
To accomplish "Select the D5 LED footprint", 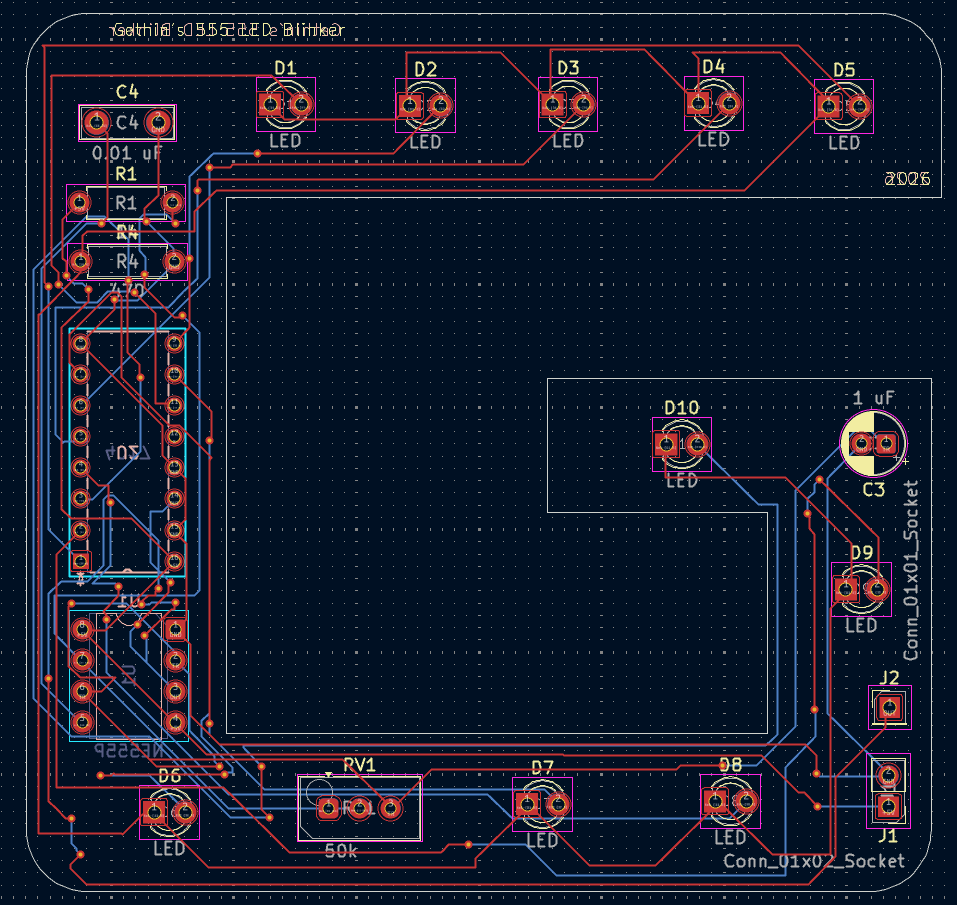I will (x=843, y=106).
